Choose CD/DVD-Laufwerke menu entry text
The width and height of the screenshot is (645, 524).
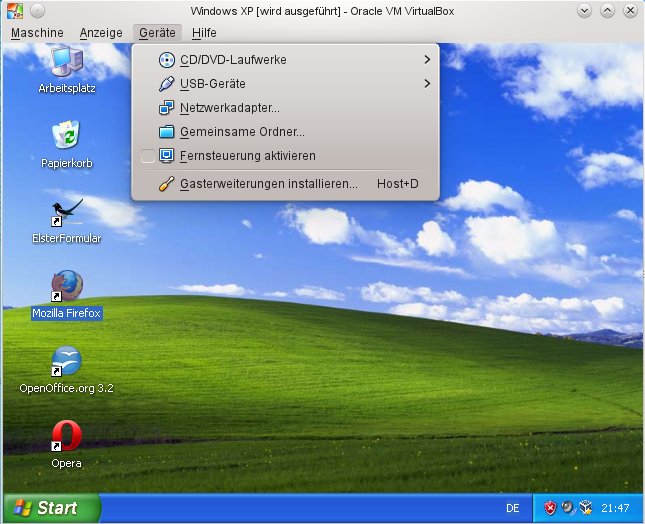pos(233,60)
